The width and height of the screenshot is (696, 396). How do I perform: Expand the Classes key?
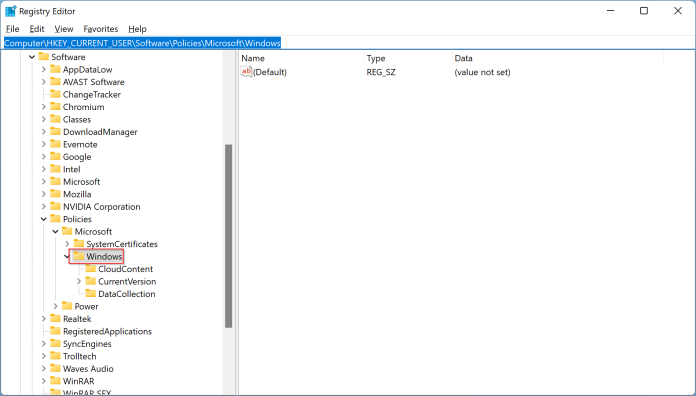(x=44, y=119)
